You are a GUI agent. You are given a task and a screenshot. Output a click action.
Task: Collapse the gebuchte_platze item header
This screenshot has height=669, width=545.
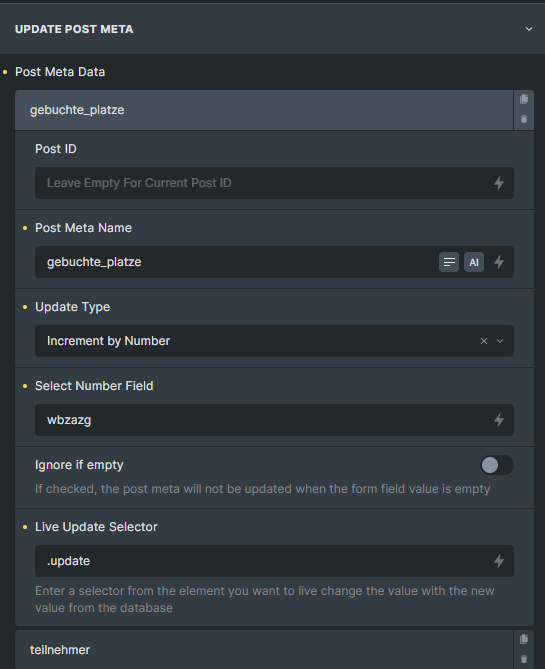click(264, 110)
